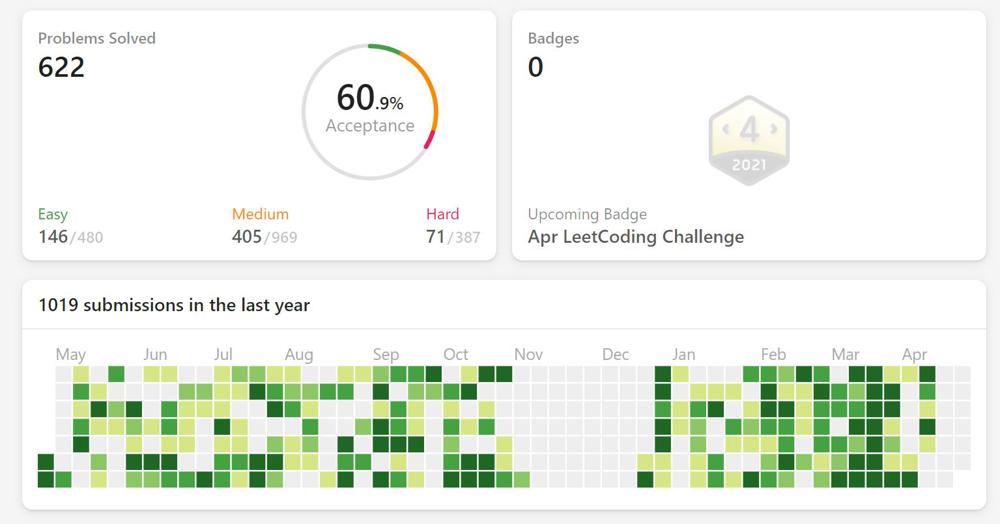Click the Upcoming Badge label
The height and width of the screenshot is (524, 1000).
(x=587, y=214)
